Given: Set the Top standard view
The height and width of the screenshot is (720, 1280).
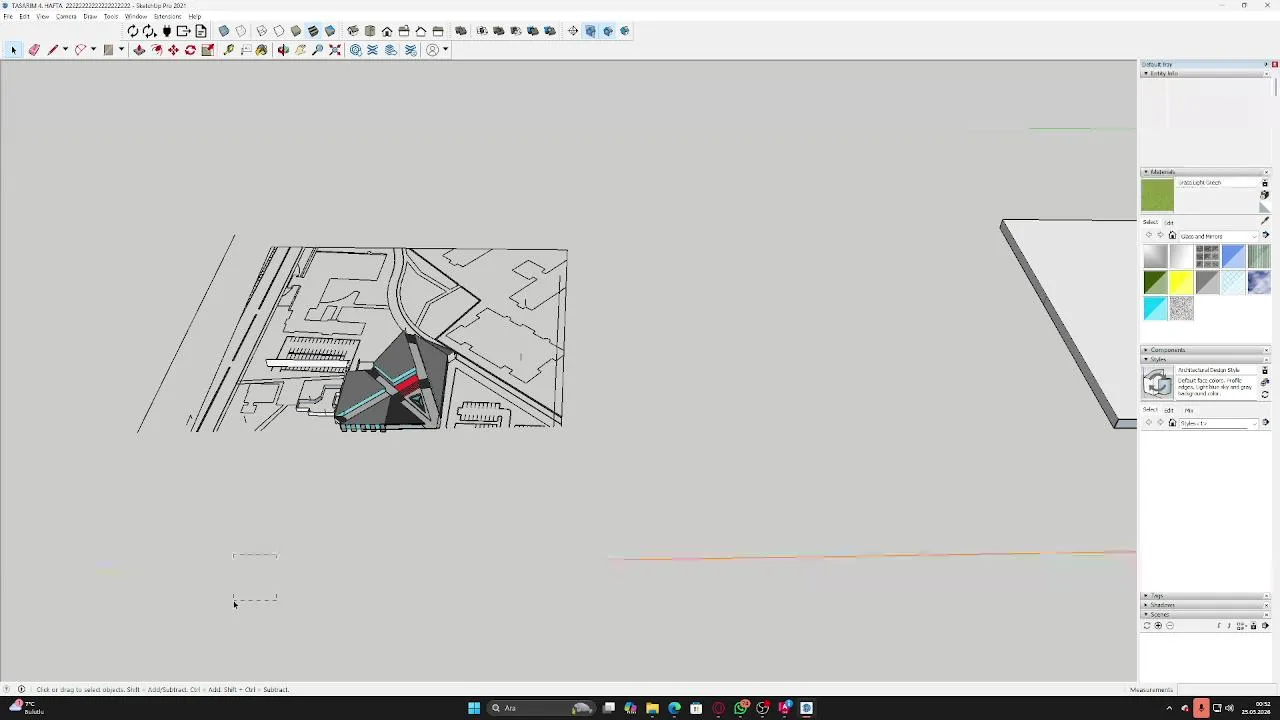Looking at the screenshot, I should pyautogui.click(x=369, y=31).
